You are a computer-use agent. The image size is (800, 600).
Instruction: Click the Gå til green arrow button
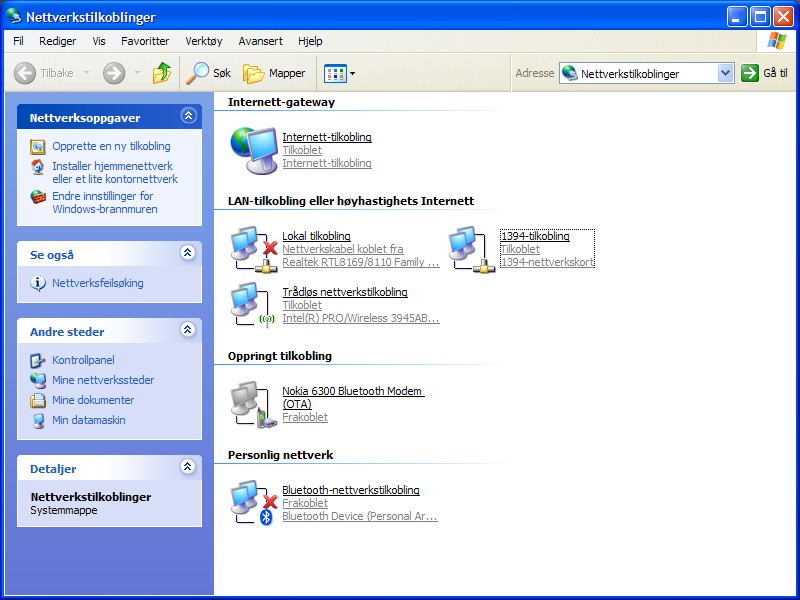click(750, 73)
